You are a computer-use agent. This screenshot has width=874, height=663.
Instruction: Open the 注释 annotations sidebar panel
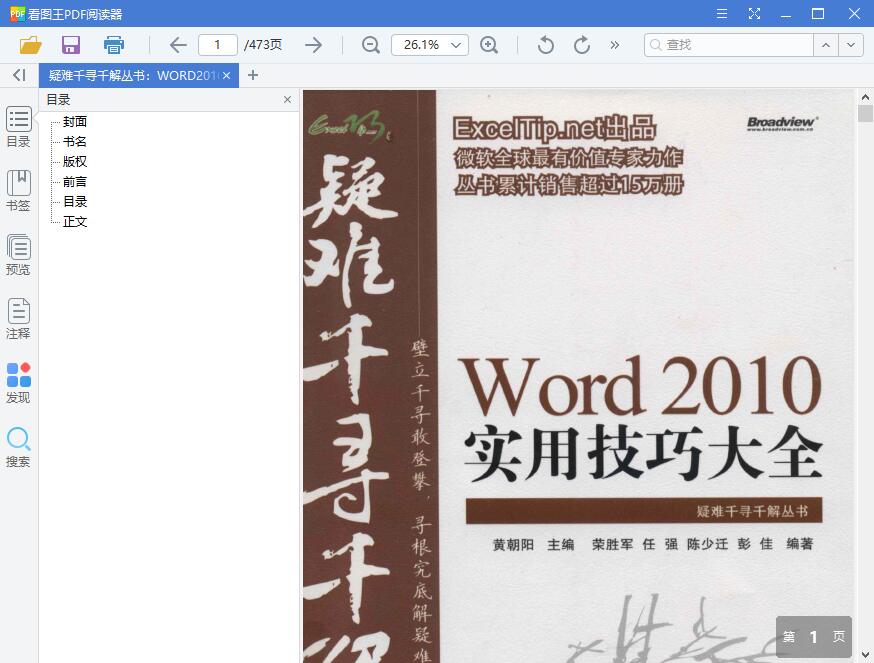pos(18,319)
